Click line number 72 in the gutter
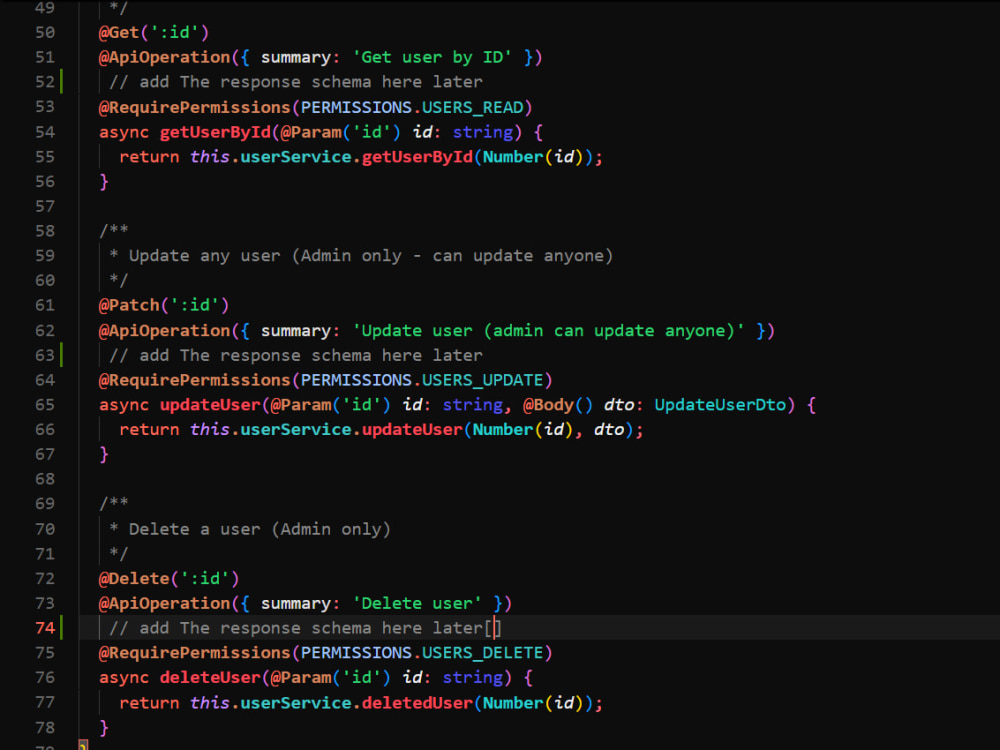Viewport: 1000px width, 750px height. pos(45,578)
